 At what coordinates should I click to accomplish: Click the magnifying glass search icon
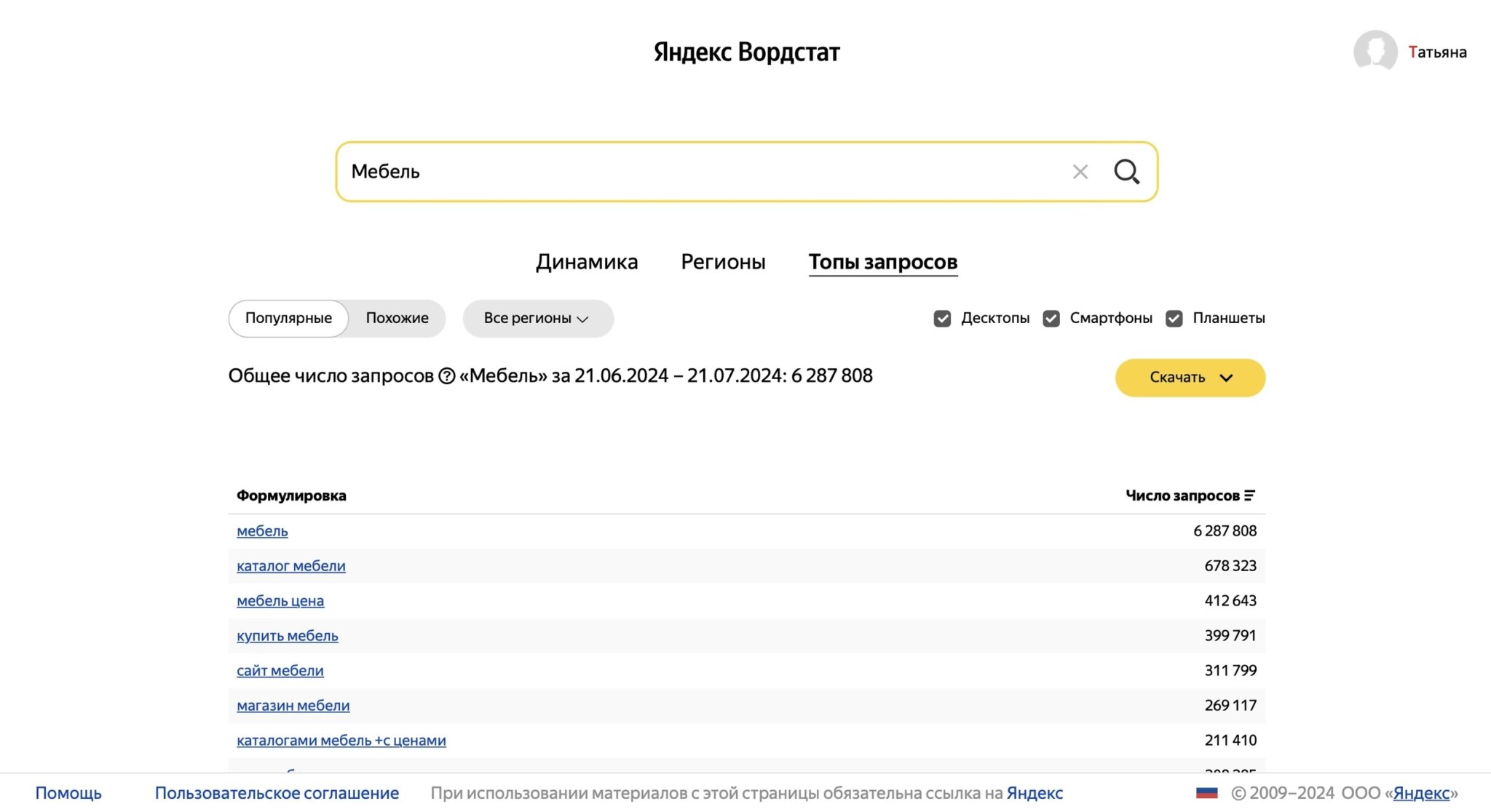(x=1126, y=172)
